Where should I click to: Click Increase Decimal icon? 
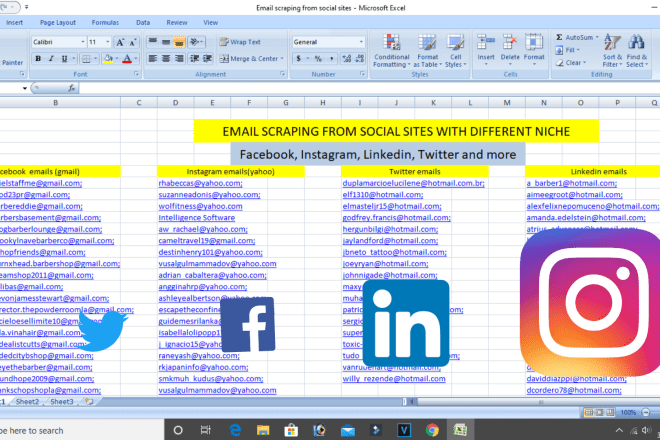pyautogui.click(x=347, y=59)
